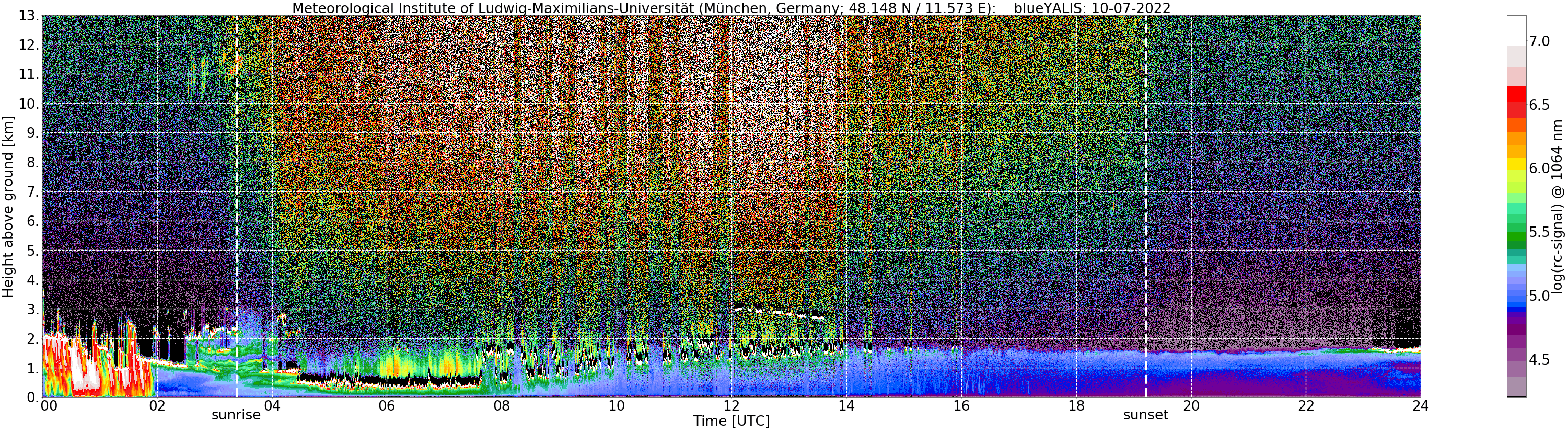Click the height axis tick "2."
Image resolution: width=1568 pixels, height=431 pixels.
pos(33,338)
